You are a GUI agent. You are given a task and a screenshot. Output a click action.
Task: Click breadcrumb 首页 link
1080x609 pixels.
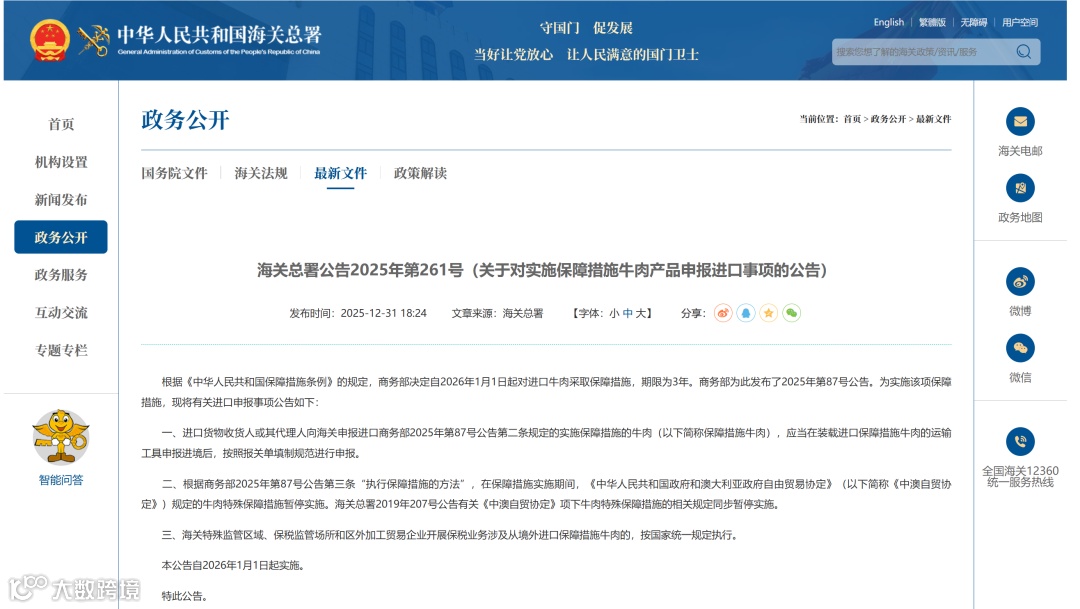(852, 119)
